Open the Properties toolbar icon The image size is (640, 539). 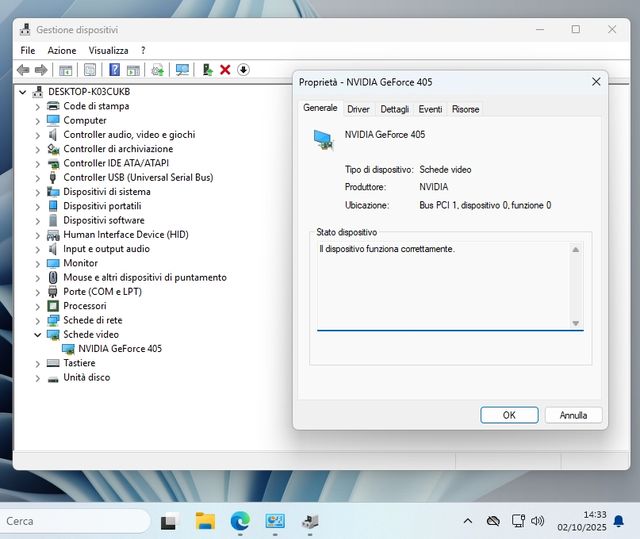point(90,70)
